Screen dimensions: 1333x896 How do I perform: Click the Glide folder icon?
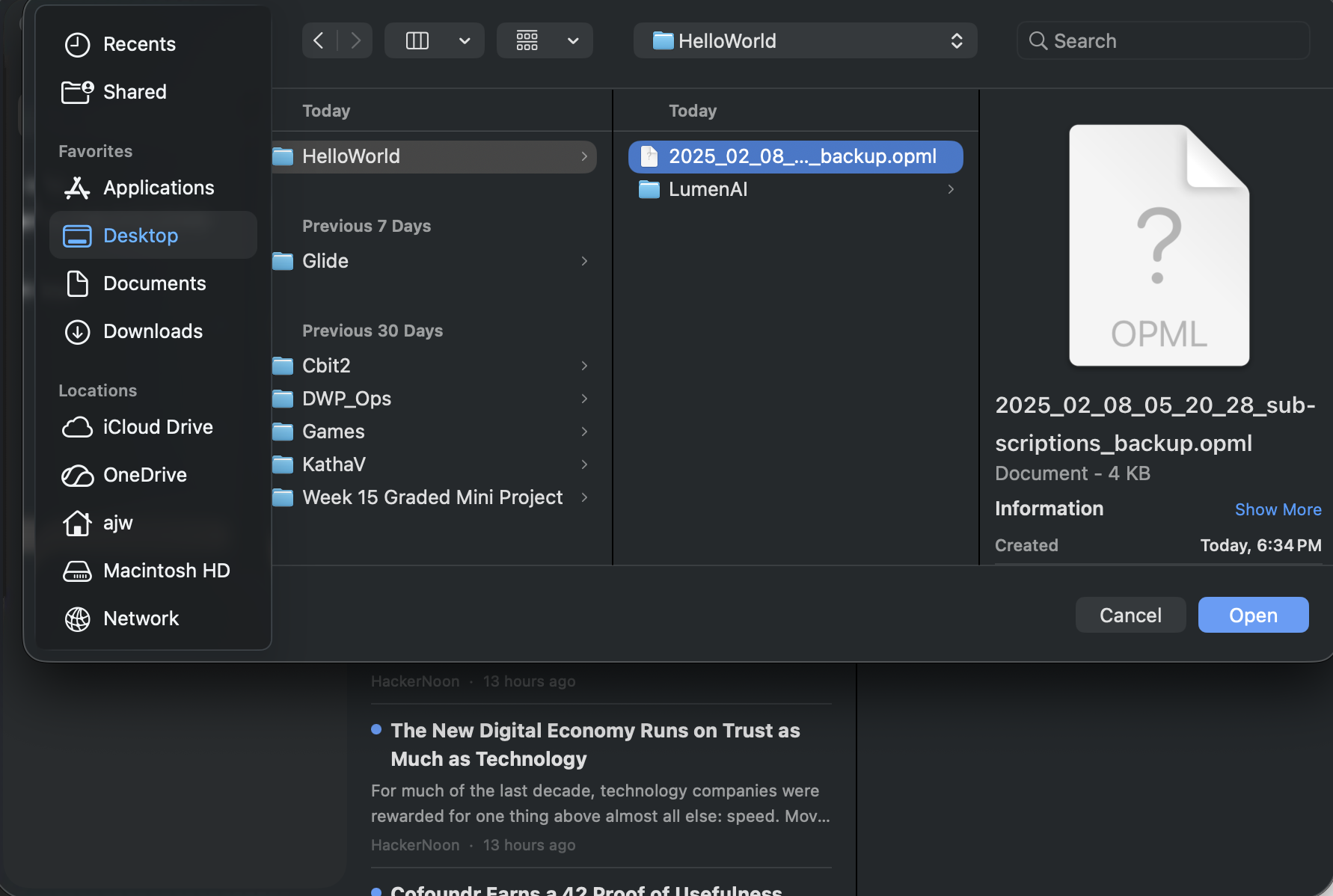[x=283, y=261]
